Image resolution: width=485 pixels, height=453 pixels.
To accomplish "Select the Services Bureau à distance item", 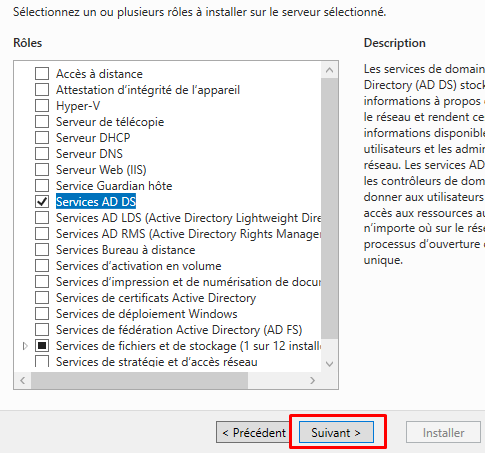I will (125, 250).
